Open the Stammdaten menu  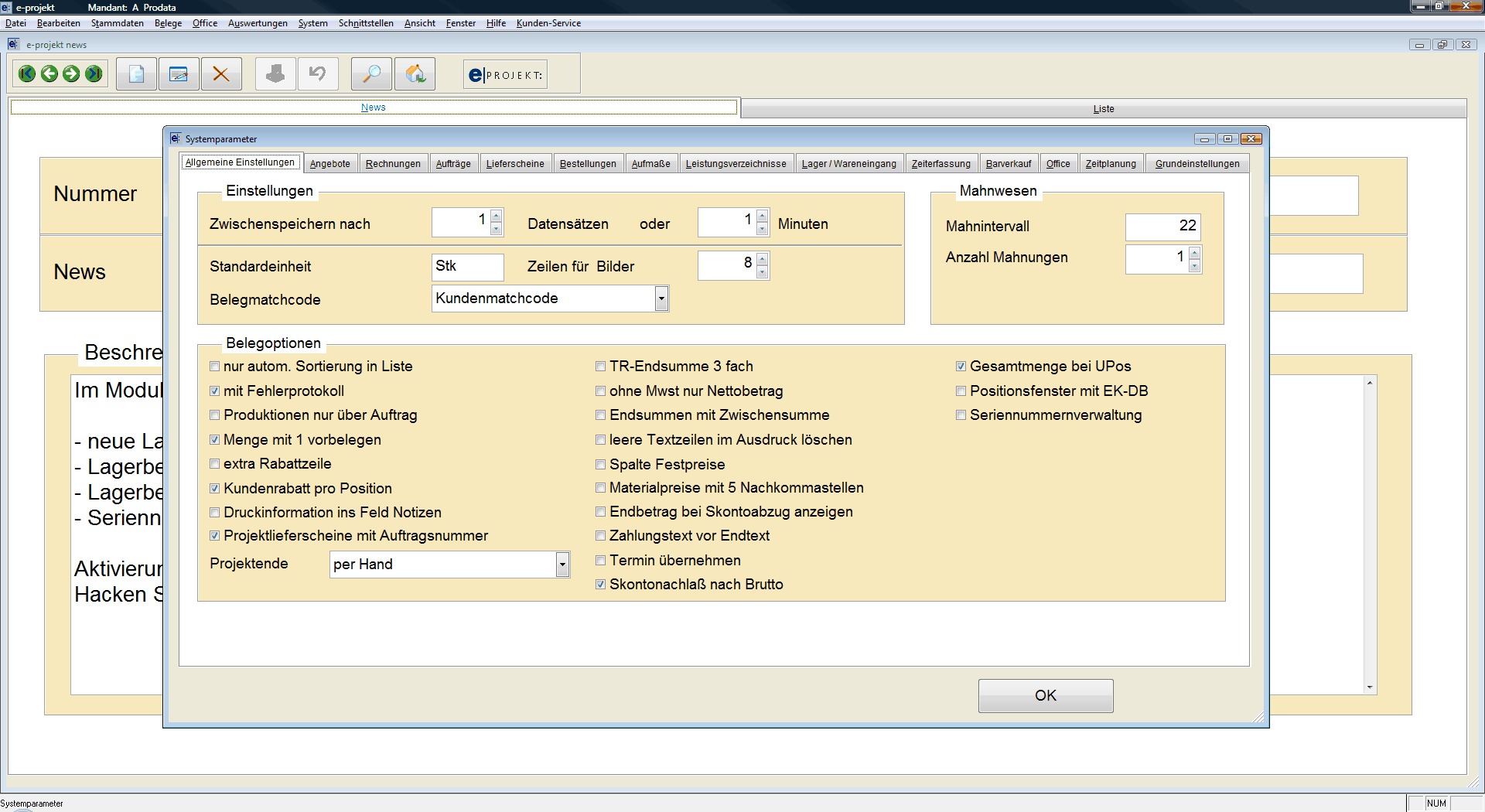click(x=118, y=23)
